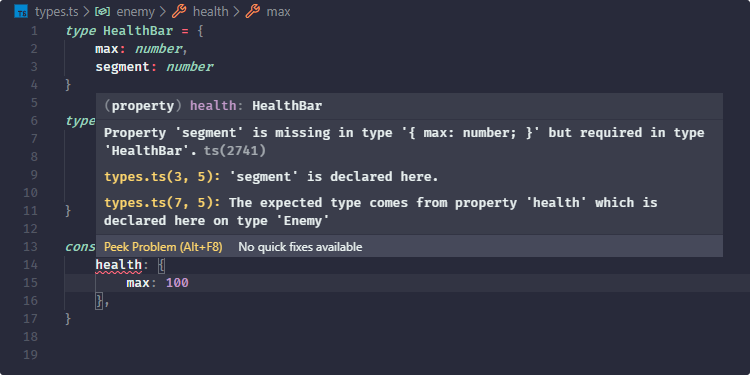750x375 pixels.
Task: Click the underlined health property
Action: (x=119, y=265)
